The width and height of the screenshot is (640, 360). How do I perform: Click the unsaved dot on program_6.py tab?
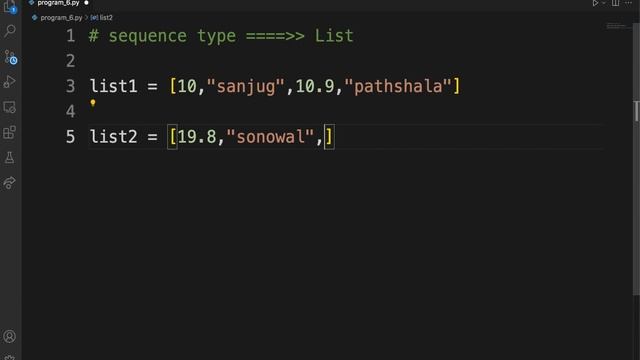tap(86, 3)
